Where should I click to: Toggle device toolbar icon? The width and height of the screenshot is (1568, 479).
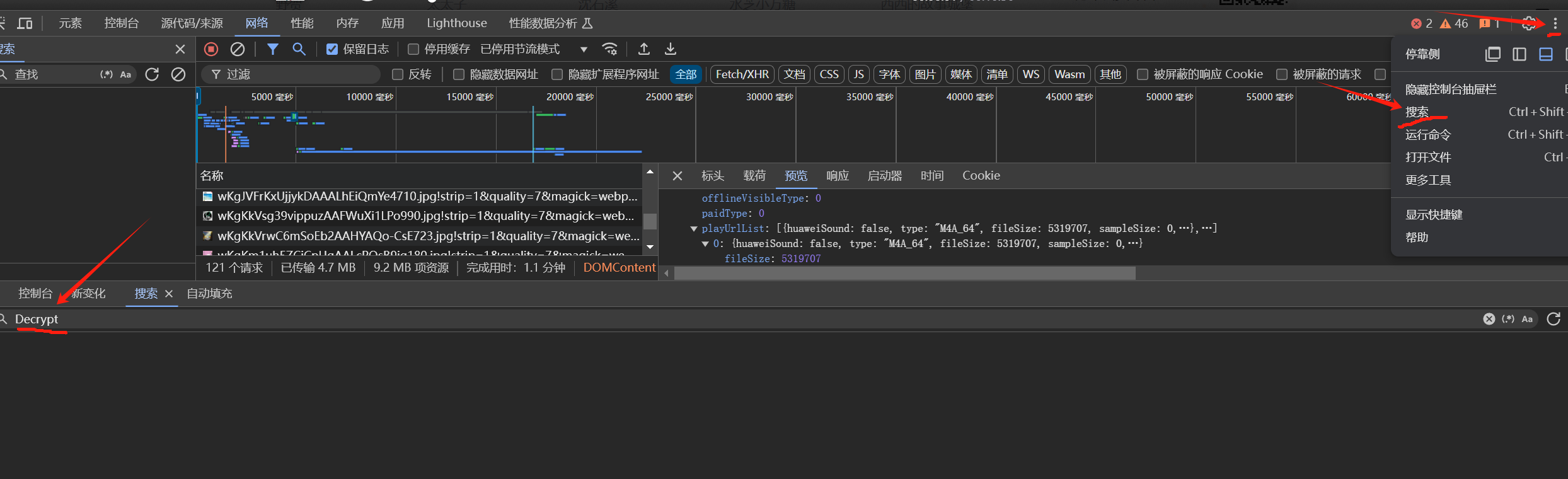pos(25,23)
